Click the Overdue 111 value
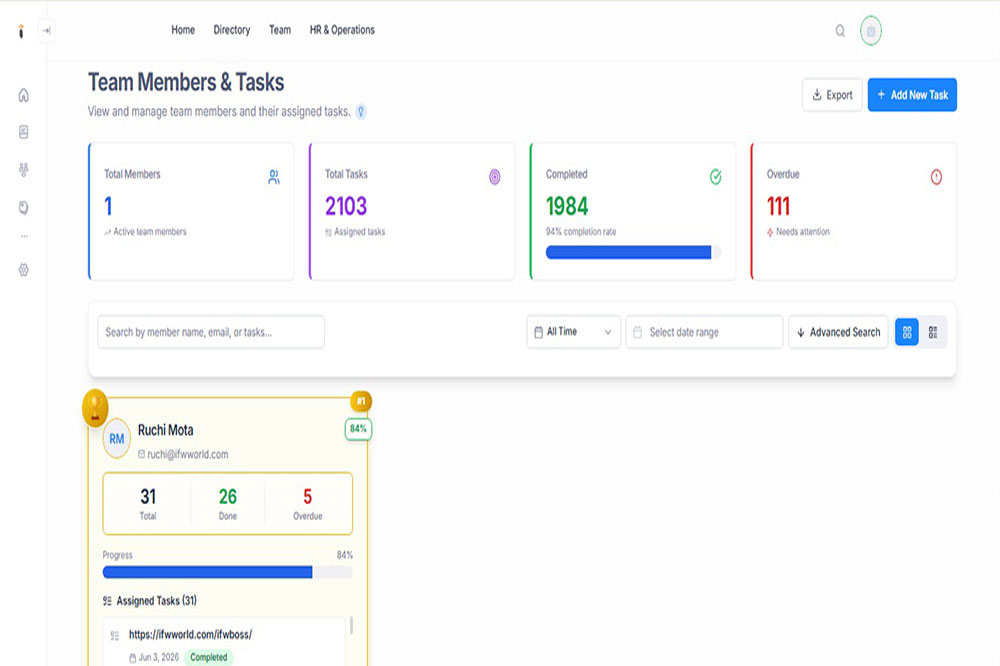The height and width of the screenshot is (666, 1000). [x=778, y=206]
